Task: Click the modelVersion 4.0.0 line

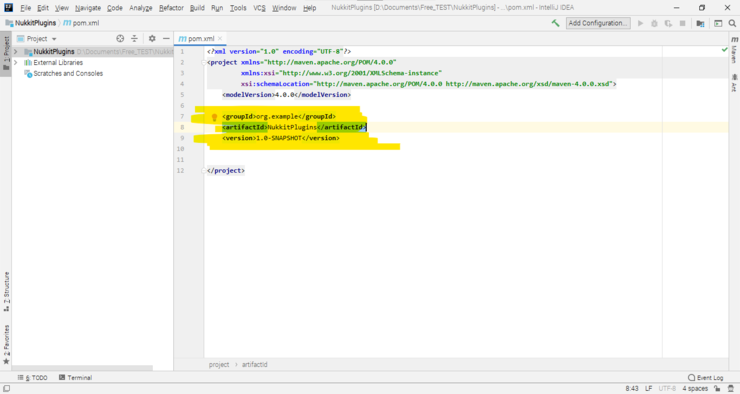Action: point(286,95)
